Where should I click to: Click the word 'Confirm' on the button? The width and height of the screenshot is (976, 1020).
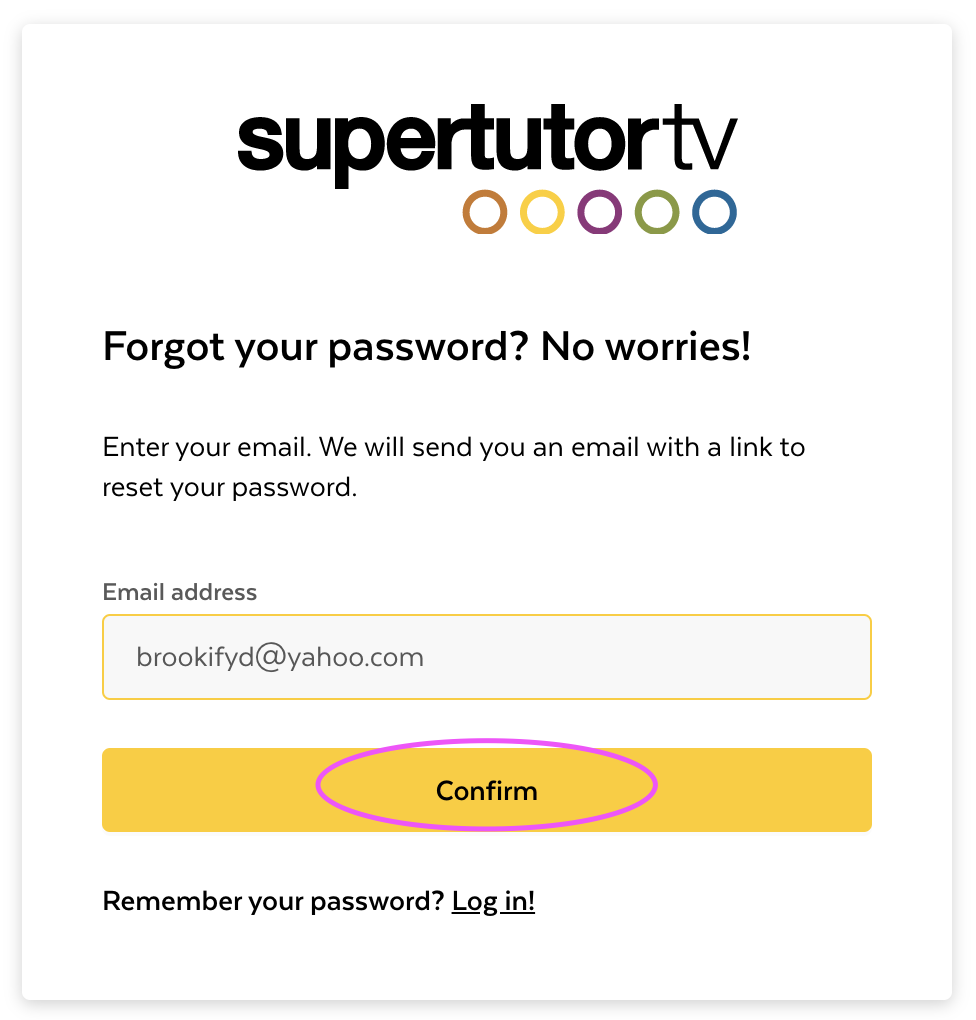(487, 791)
